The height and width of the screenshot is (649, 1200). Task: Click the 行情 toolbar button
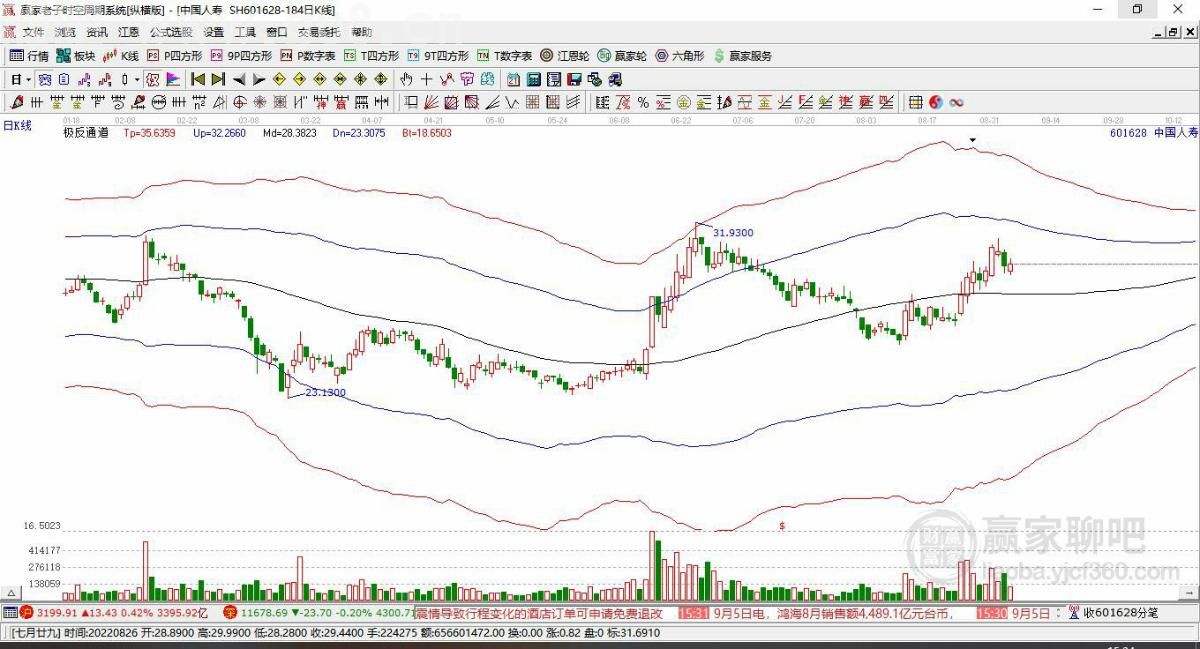pyautogui.click(x=29, y=56)
